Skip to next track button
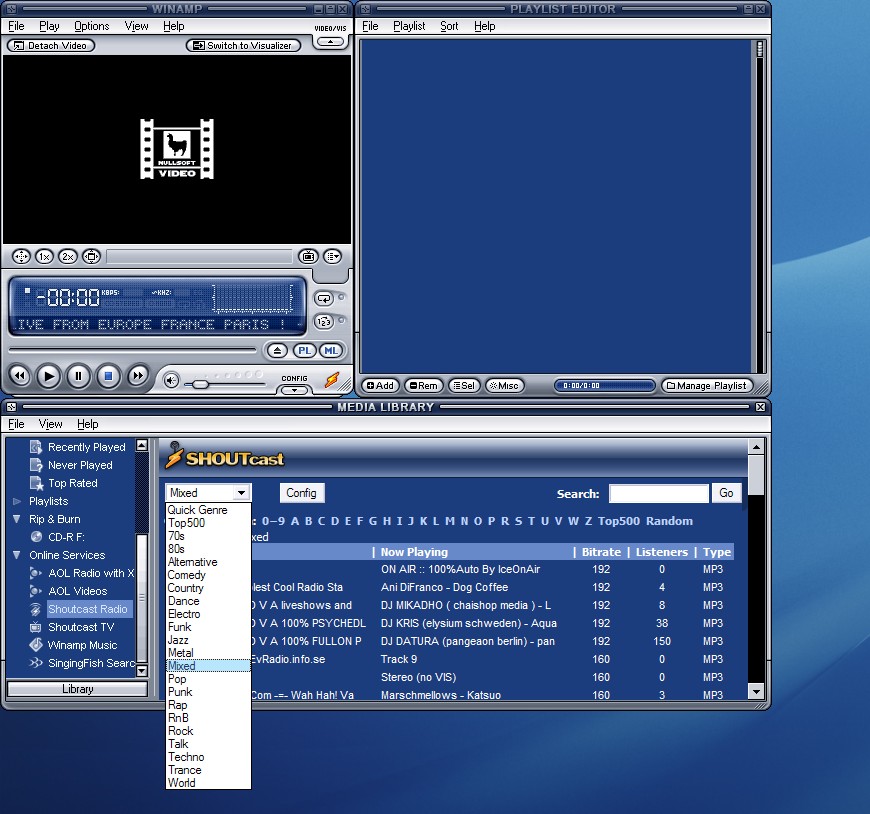The height and width of the screenshot is (814, 870). 138,376
